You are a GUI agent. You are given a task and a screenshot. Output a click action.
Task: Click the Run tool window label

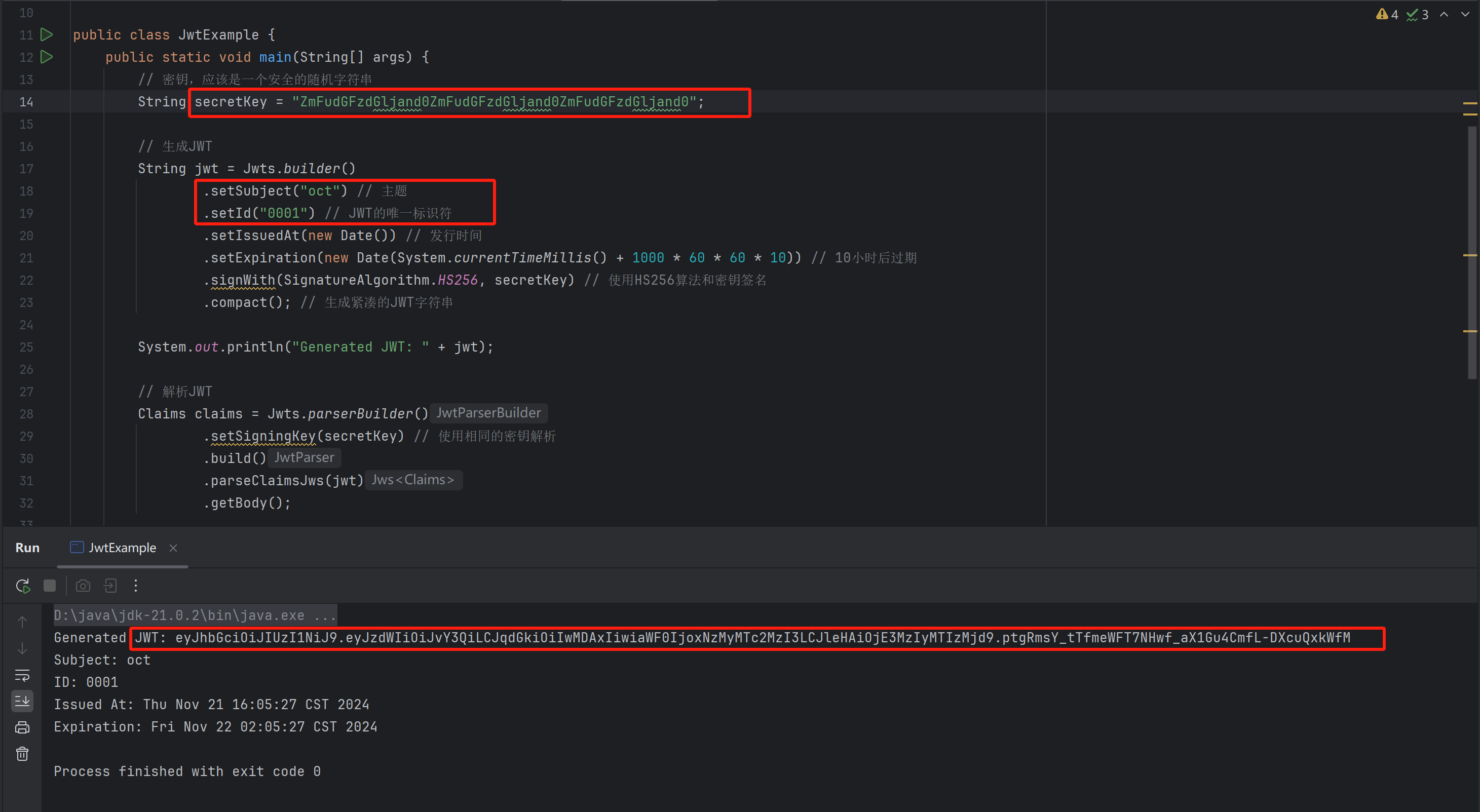click(x=27, y=548)
